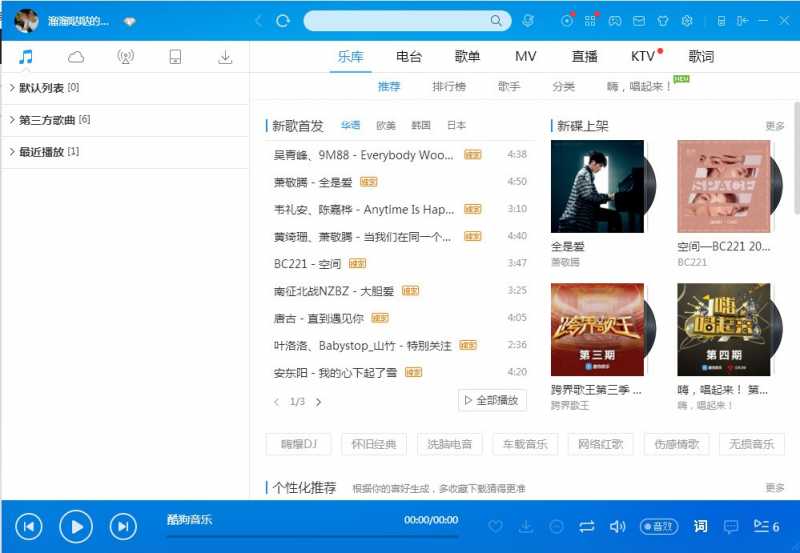Open the game controller icon
Viewport: 800px width, 553px height.
[615, 21]
